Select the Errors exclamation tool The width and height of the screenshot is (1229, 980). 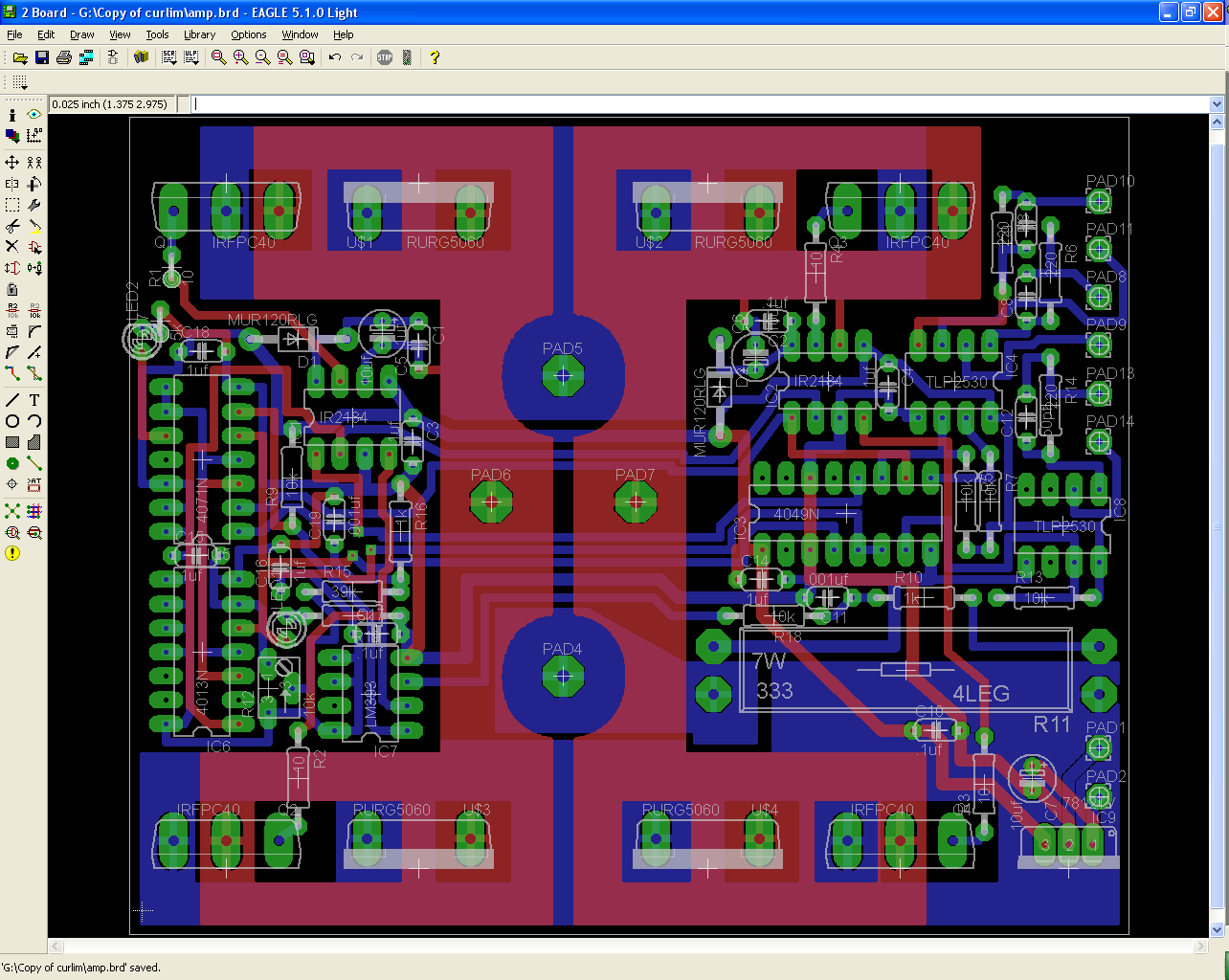[x=12, y=553]
